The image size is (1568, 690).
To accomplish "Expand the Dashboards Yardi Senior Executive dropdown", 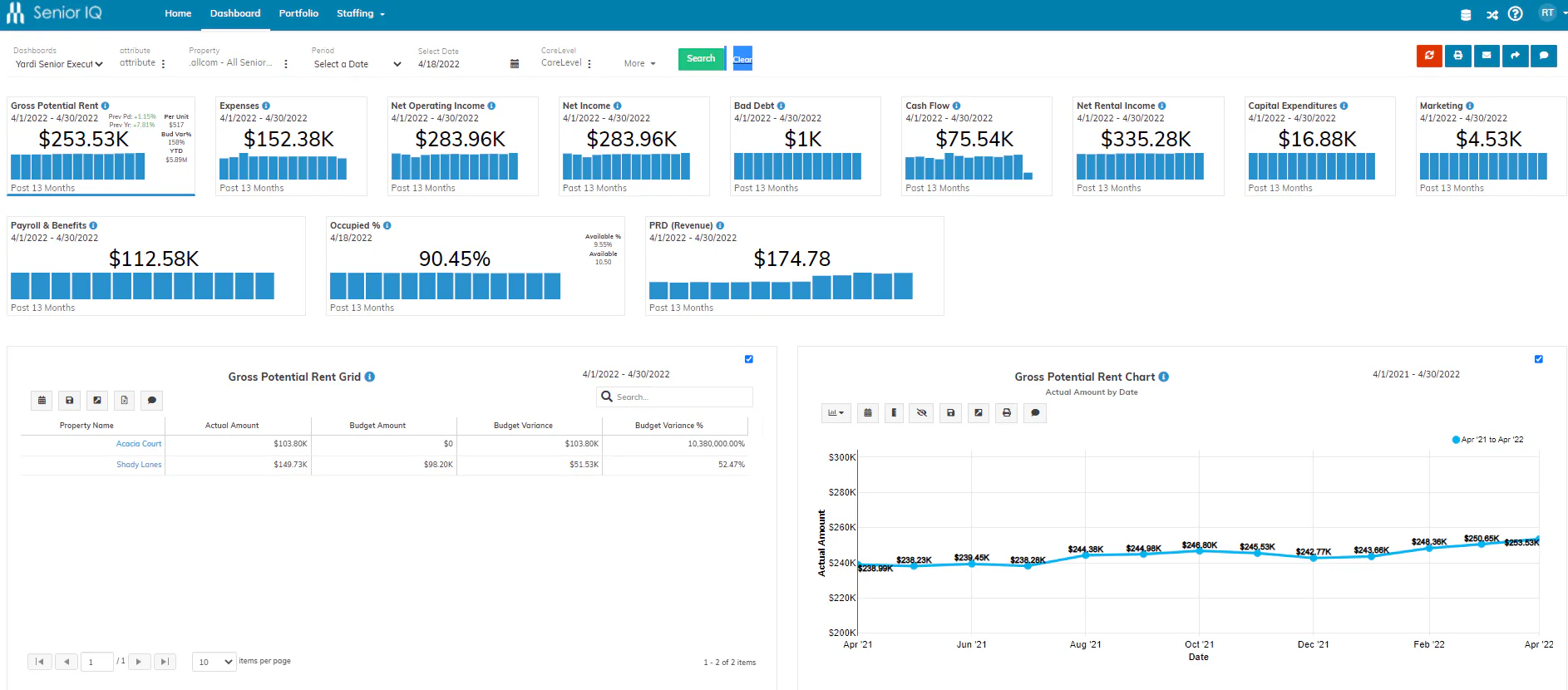I will click(59, 64).
